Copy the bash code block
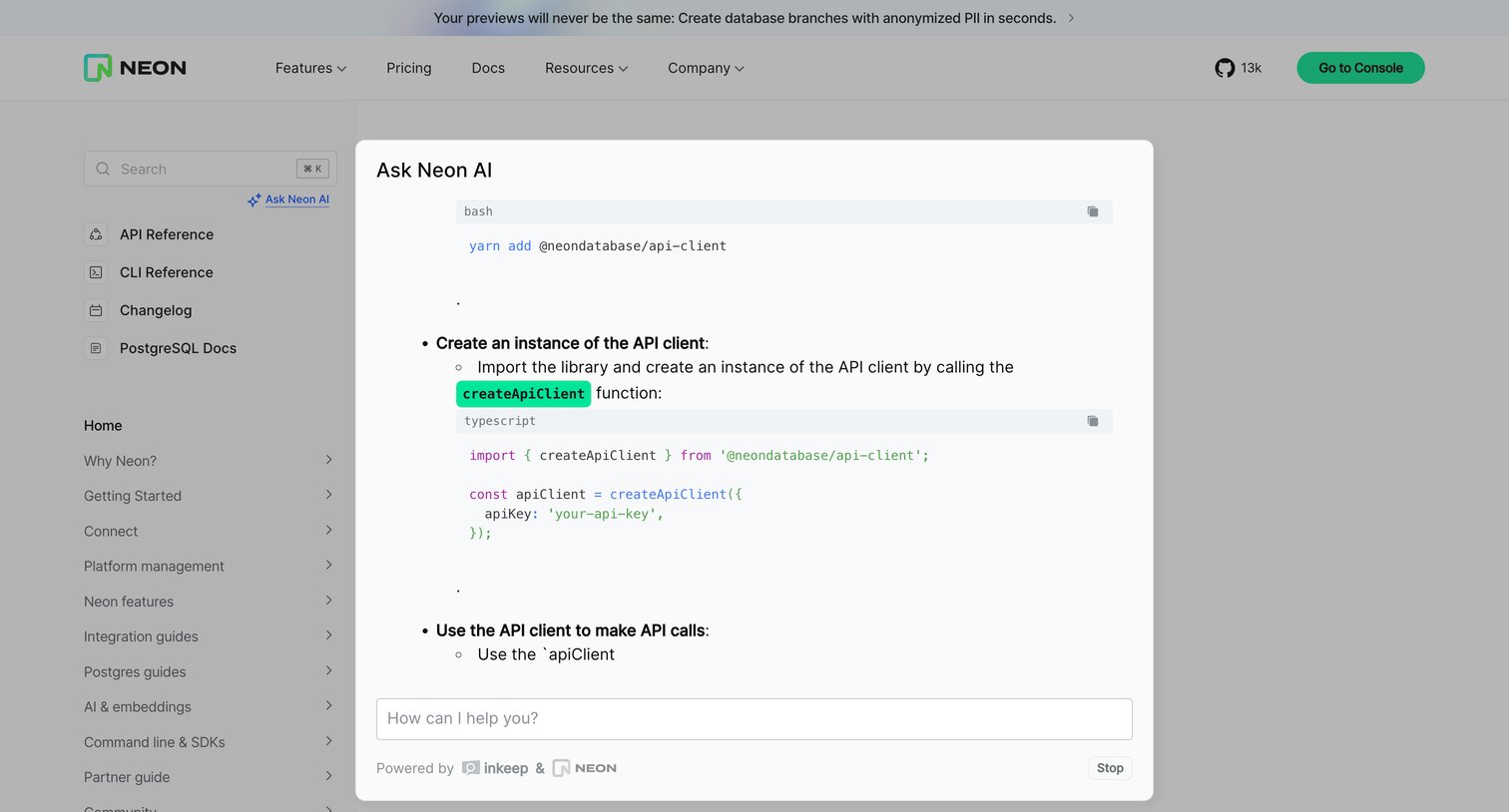 click(1093, 211)
